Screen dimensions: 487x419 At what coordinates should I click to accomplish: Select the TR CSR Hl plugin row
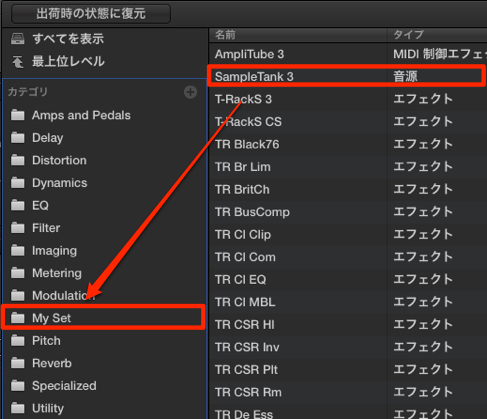coord(348,324)
